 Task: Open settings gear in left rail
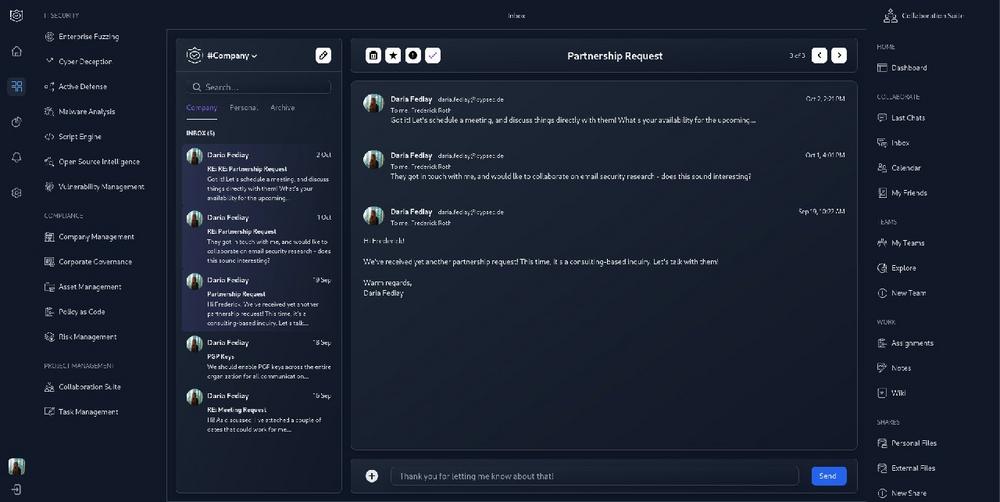(x=17, y=193)
